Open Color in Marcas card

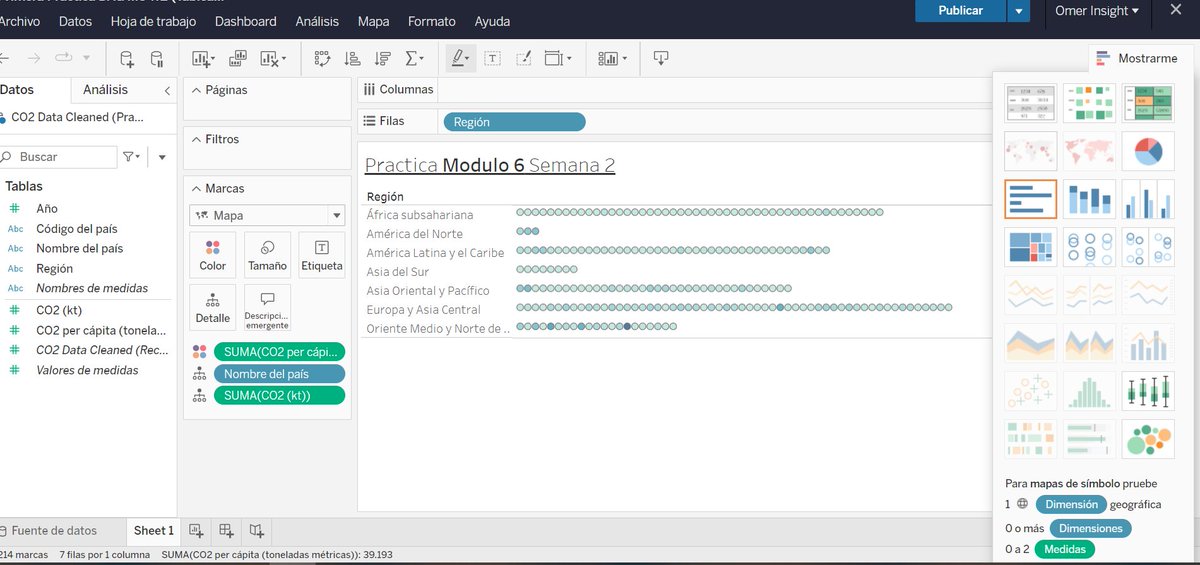pos(213,255)
